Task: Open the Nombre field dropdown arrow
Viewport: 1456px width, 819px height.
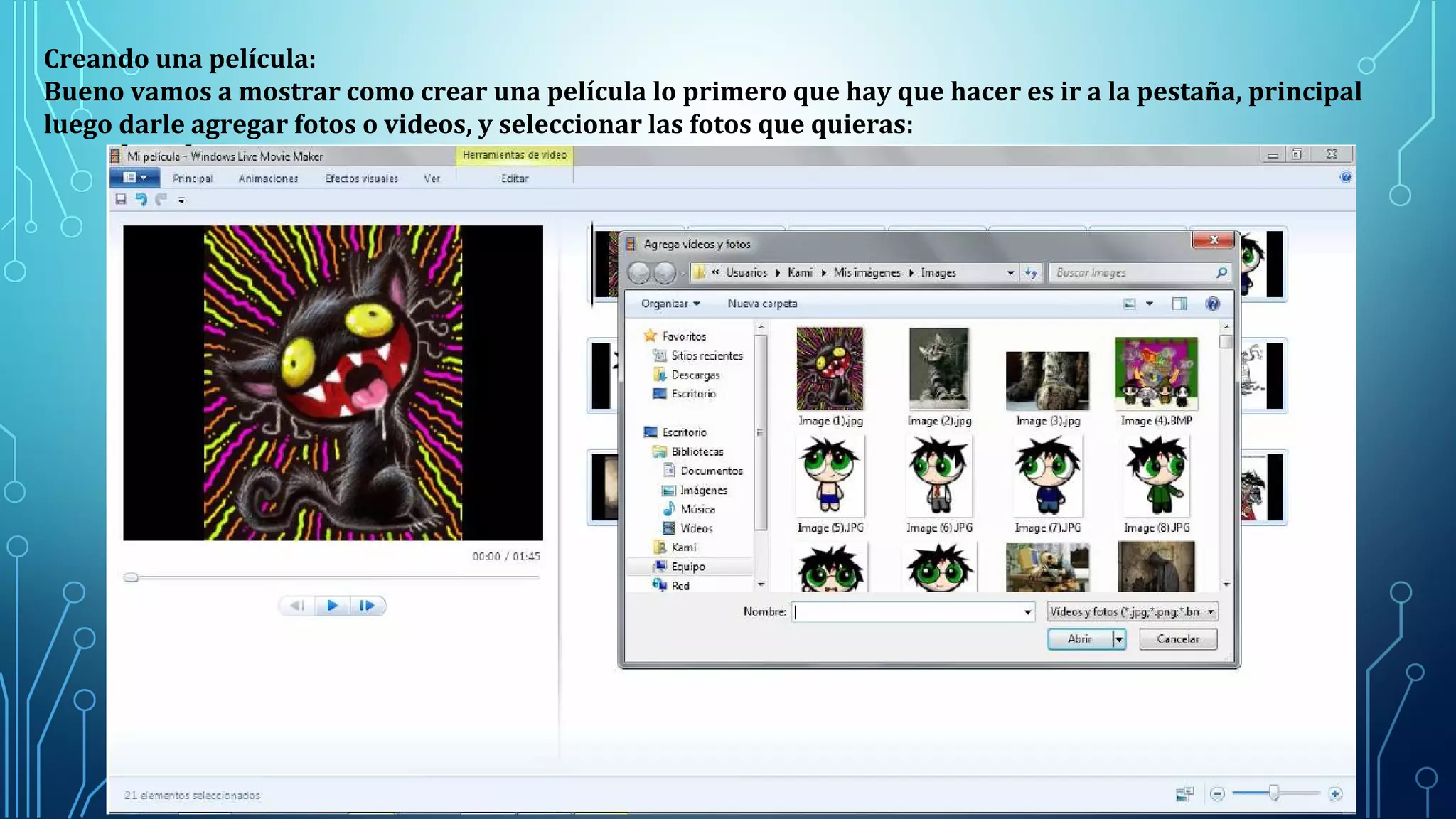Action: (x=1027, y=612)
